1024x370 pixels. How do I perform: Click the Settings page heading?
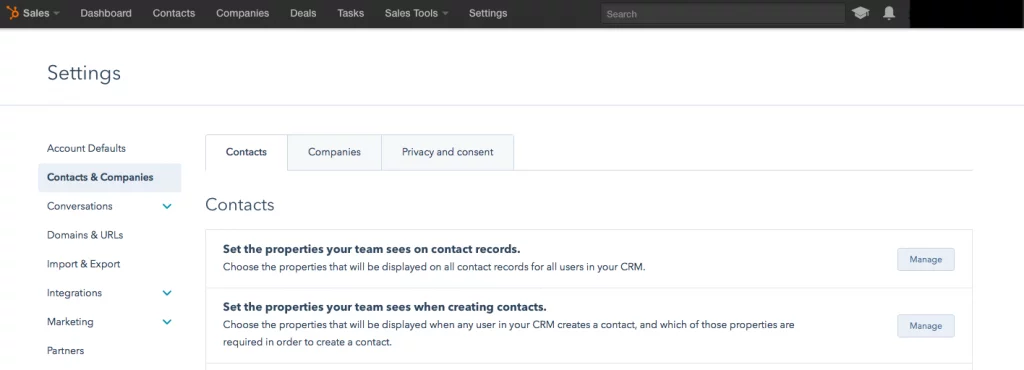tap(84, 72)
